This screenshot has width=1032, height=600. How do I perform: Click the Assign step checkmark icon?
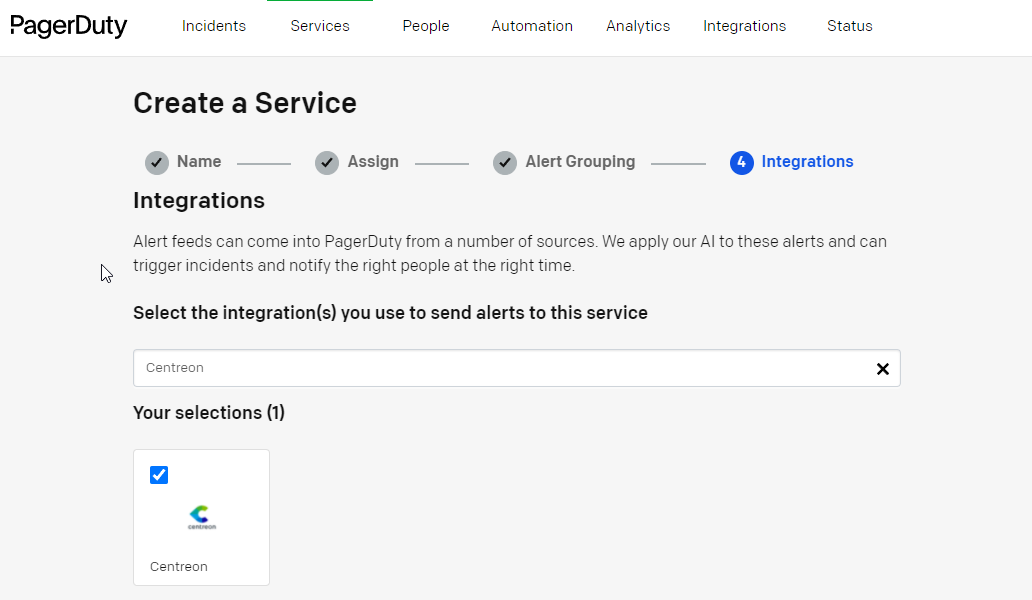coord(327,162)
